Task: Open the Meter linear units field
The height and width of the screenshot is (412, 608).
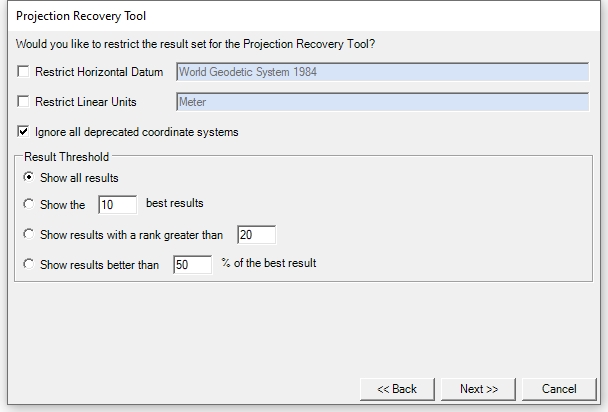Action: [x=383, y=102]
